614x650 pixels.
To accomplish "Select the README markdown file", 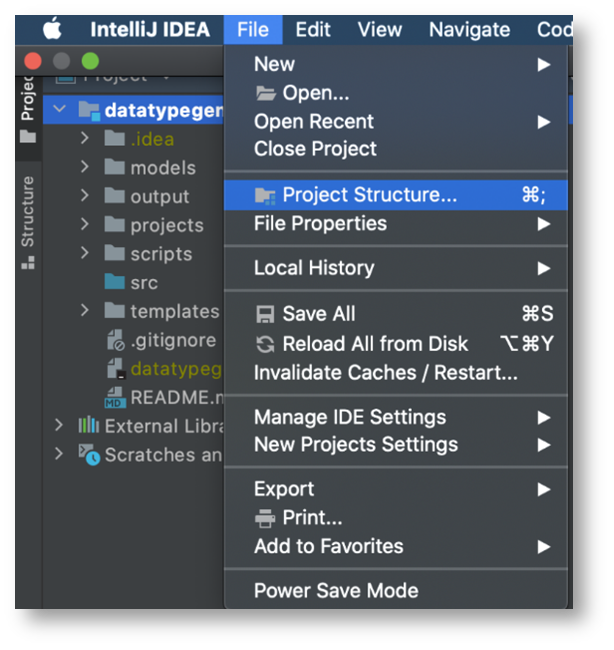I will [x=177, y=398].
